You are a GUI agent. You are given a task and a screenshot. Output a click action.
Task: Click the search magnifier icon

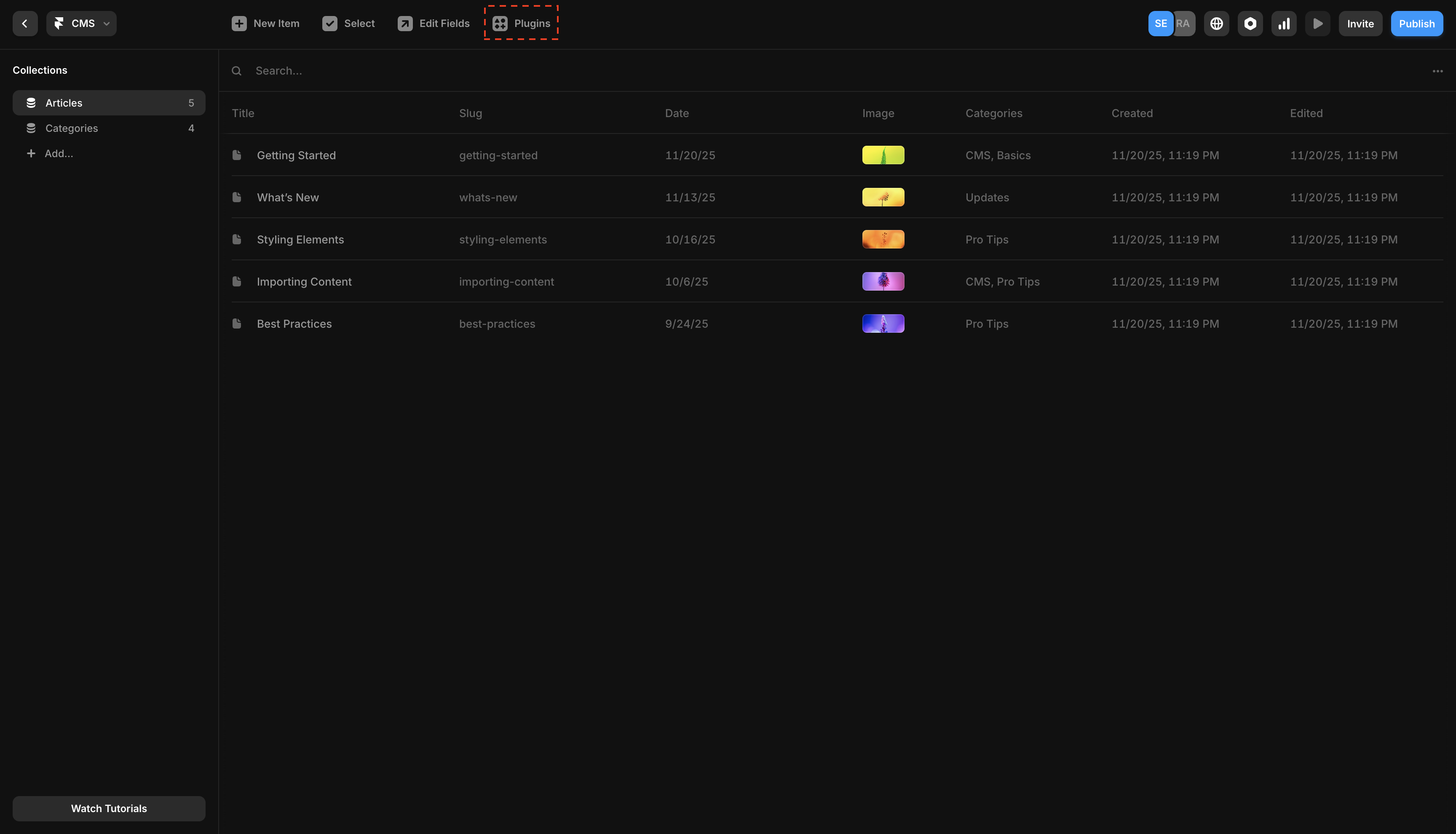[x=236, y=70]
